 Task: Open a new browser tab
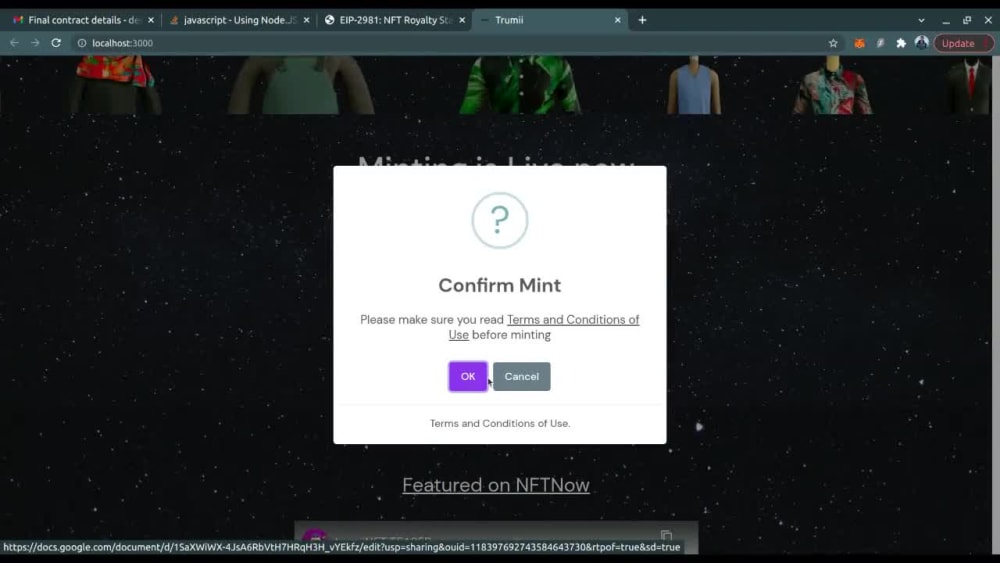click(642, 20)
